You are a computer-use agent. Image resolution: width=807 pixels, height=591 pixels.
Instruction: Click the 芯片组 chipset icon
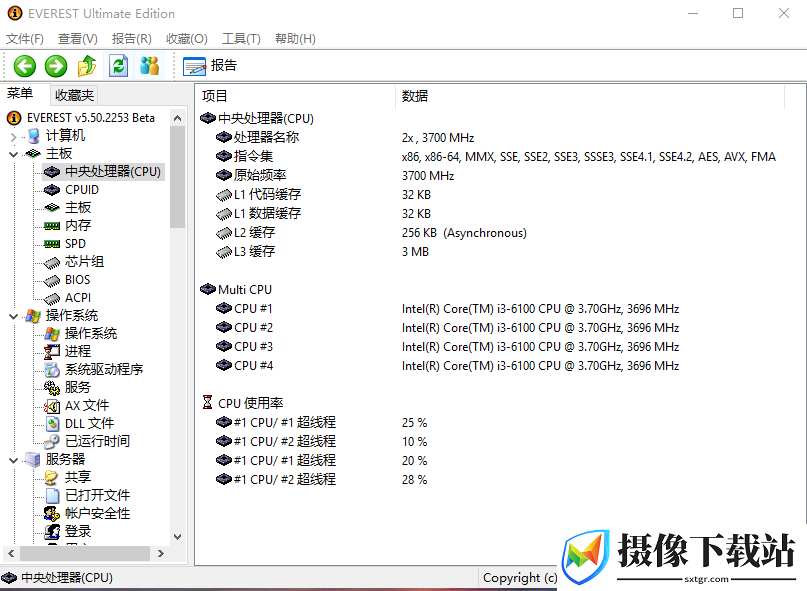52,263
